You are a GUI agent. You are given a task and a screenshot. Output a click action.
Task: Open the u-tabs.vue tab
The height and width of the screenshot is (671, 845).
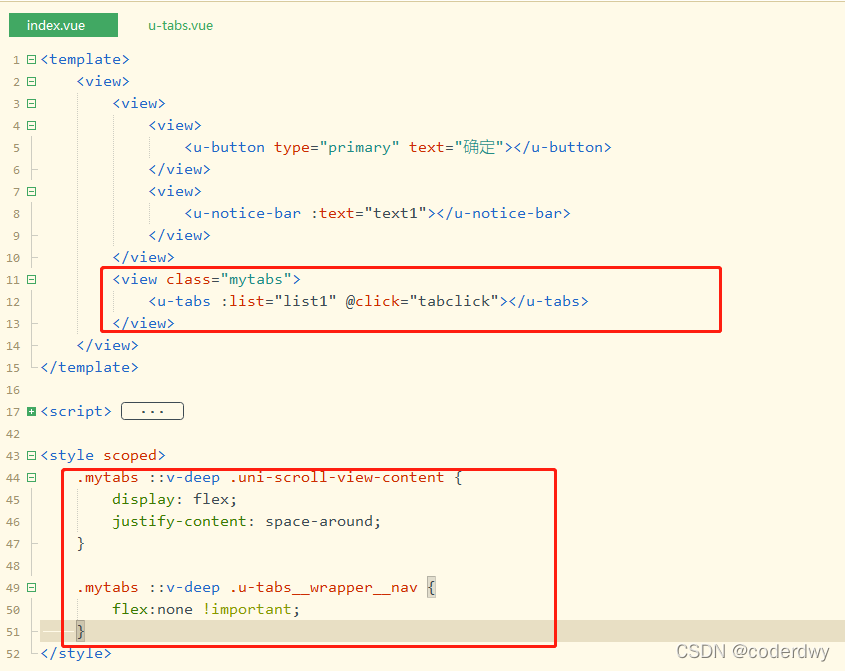coord(181,25)
